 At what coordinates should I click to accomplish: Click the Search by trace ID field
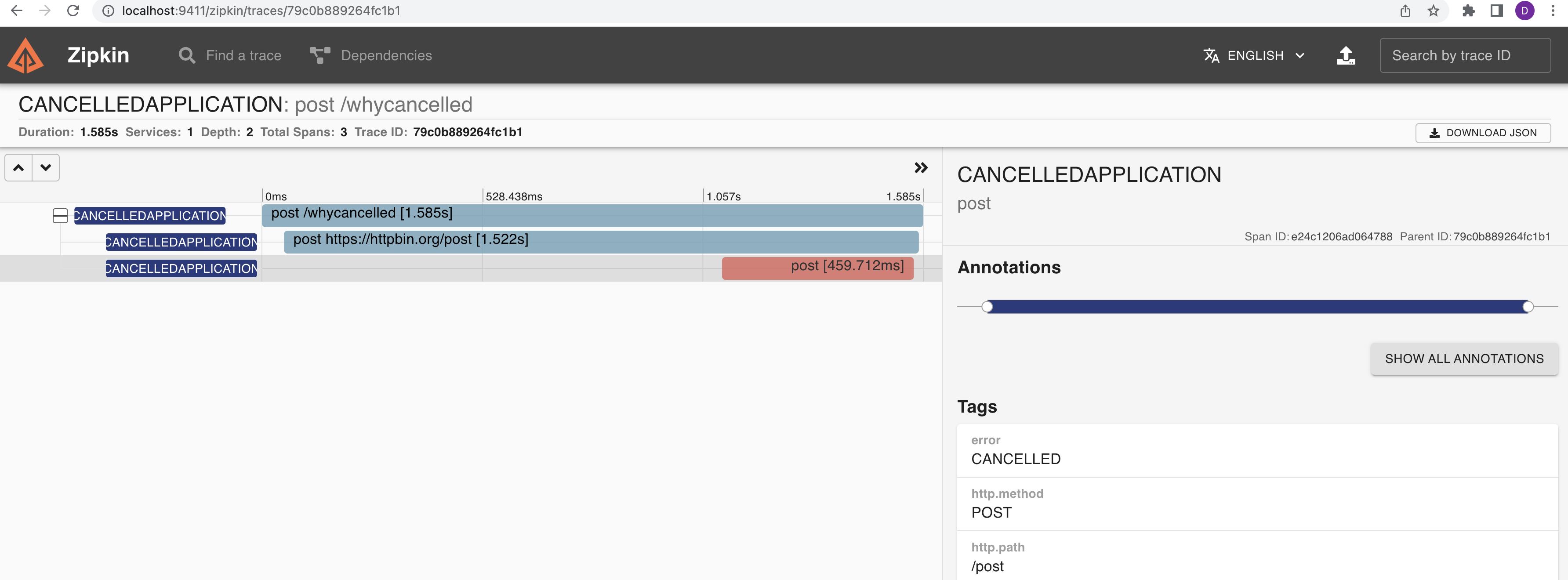pyautogui.click(x=1465, y=55)
